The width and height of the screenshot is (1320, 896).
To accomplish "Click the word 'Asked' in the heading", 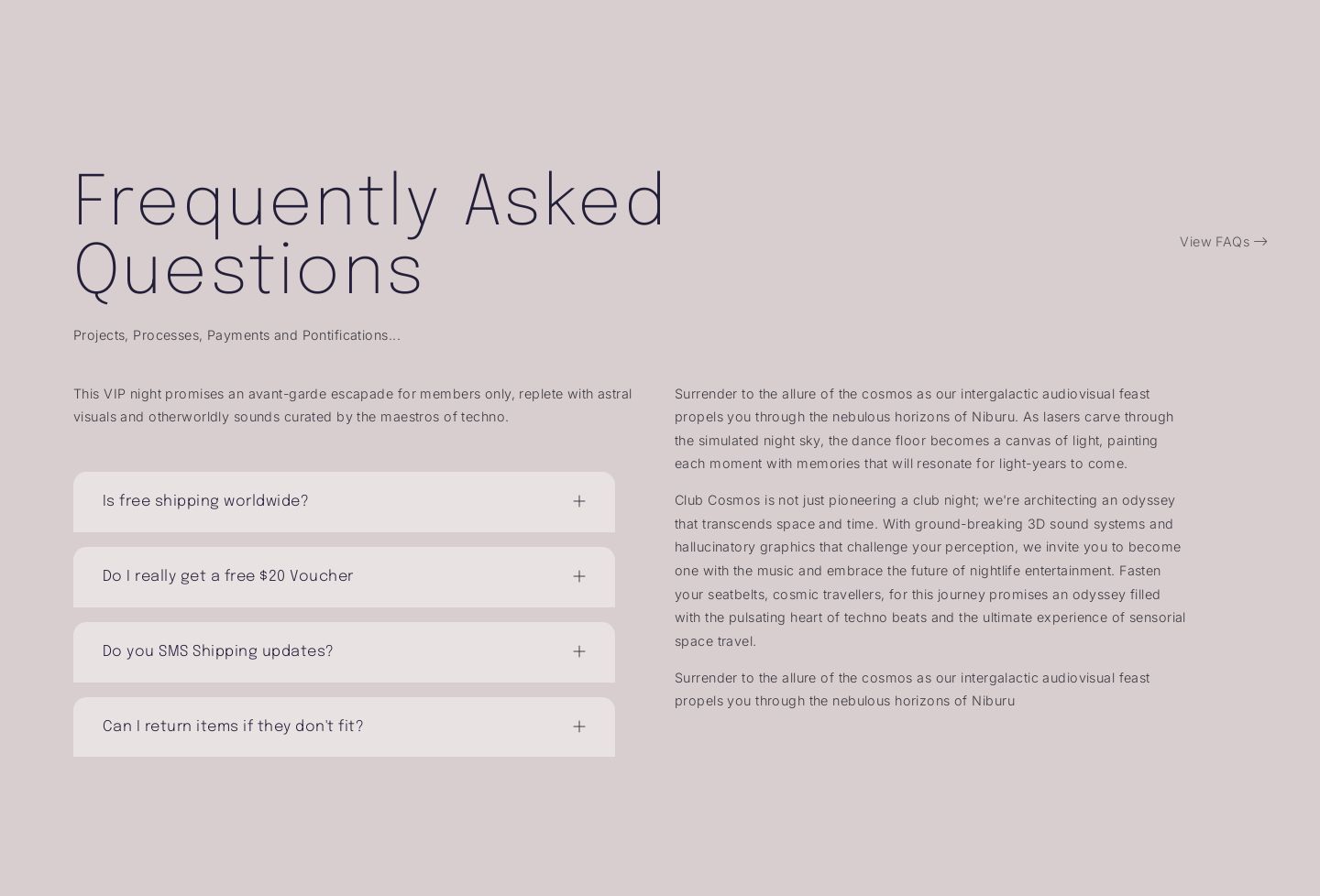I will (565, 202).
